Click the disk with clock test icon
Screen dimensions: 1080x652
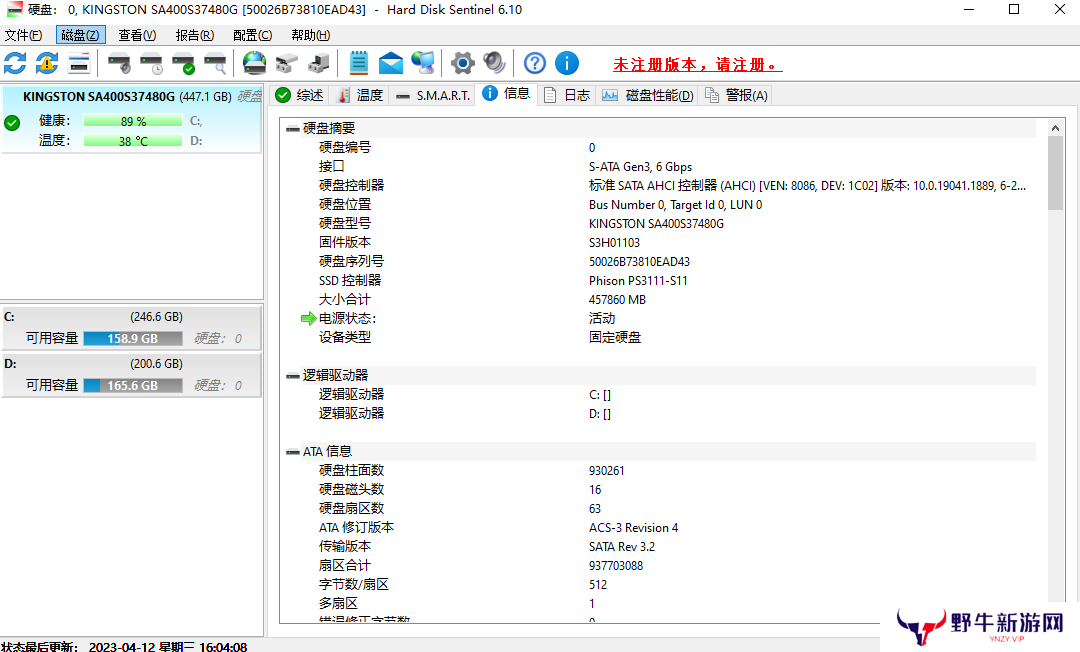click(152, 63)
